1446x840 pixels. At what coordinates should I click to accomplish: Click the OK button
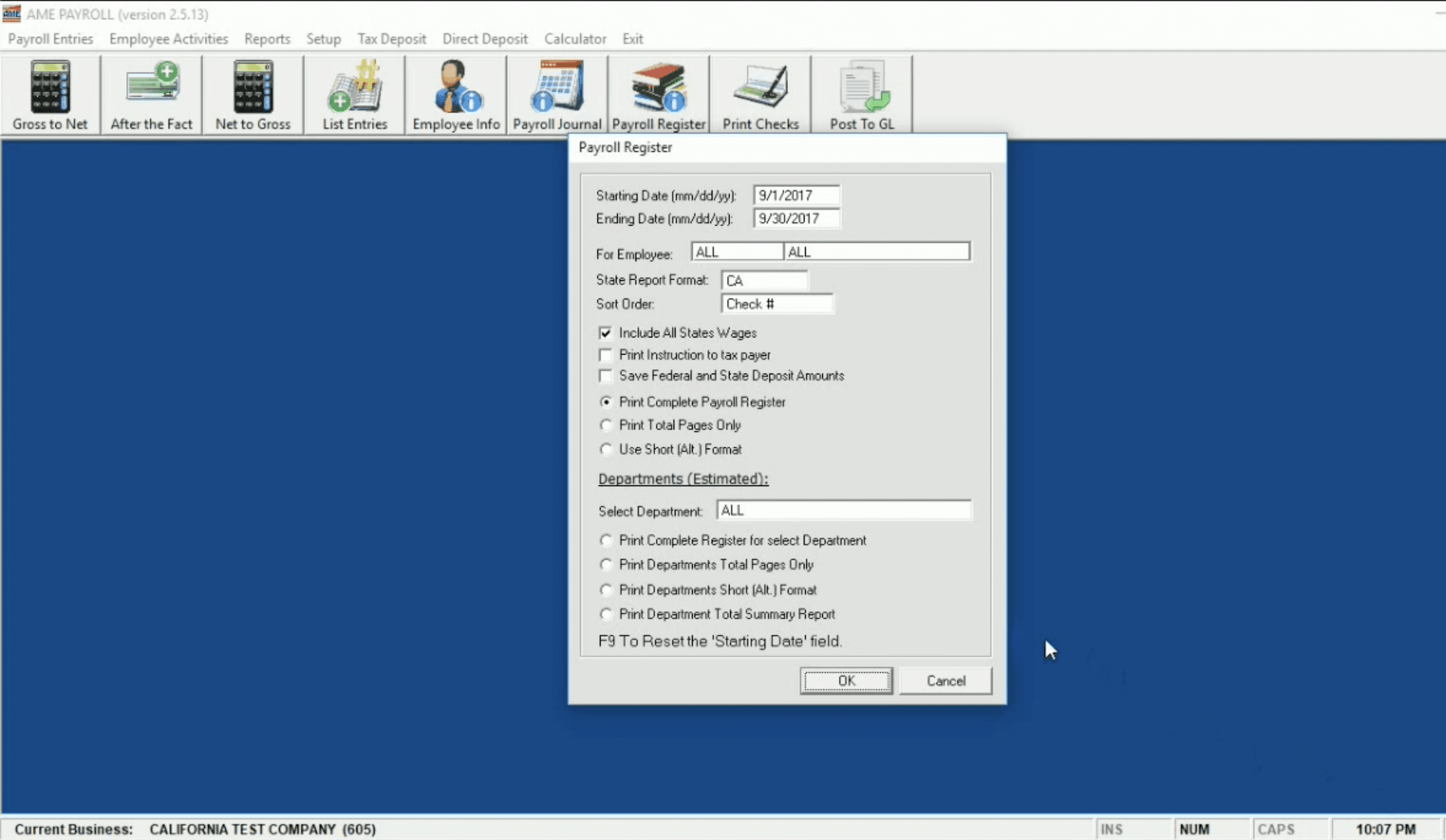pyautogui.click(x=846, y=680)
